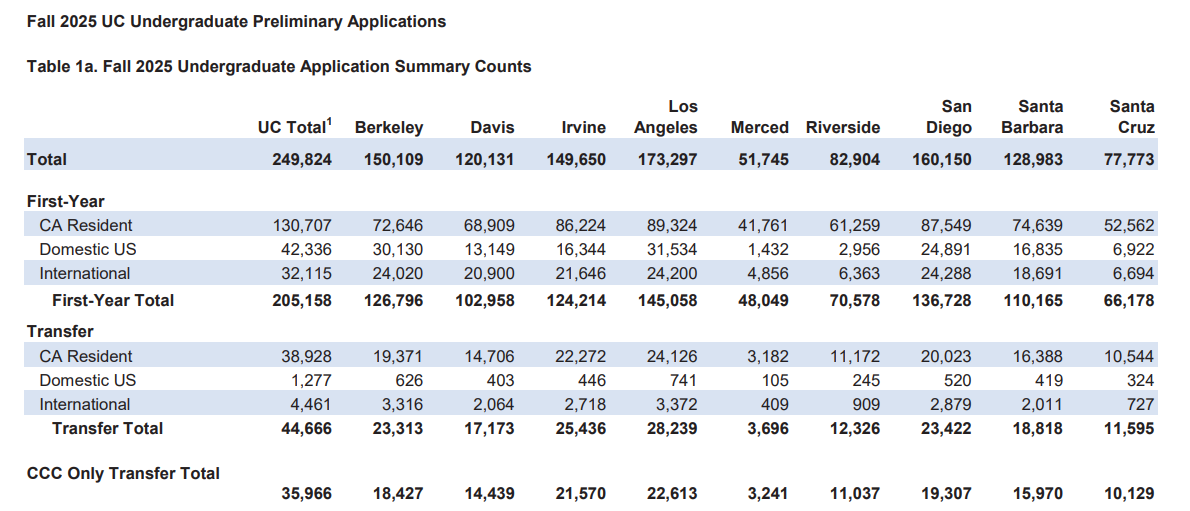This screenshot has height=511, width=1190.
Task: Click UC CCC-only transfer value 35,966
Action: click(307, 494)
